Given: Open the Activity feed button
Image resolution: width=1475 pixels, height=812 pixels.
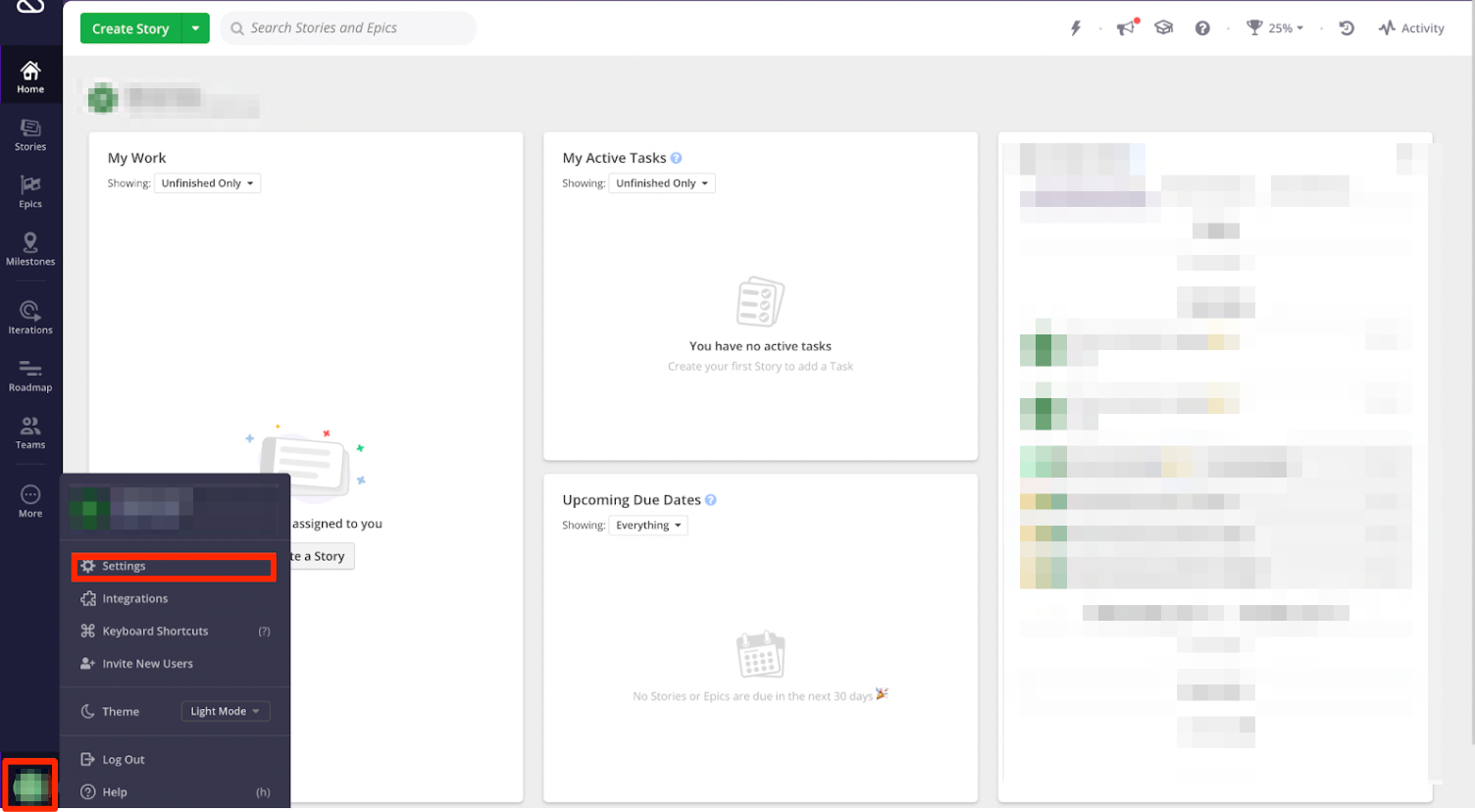Looking at the screenshot, I should (x=1411, y=28).
